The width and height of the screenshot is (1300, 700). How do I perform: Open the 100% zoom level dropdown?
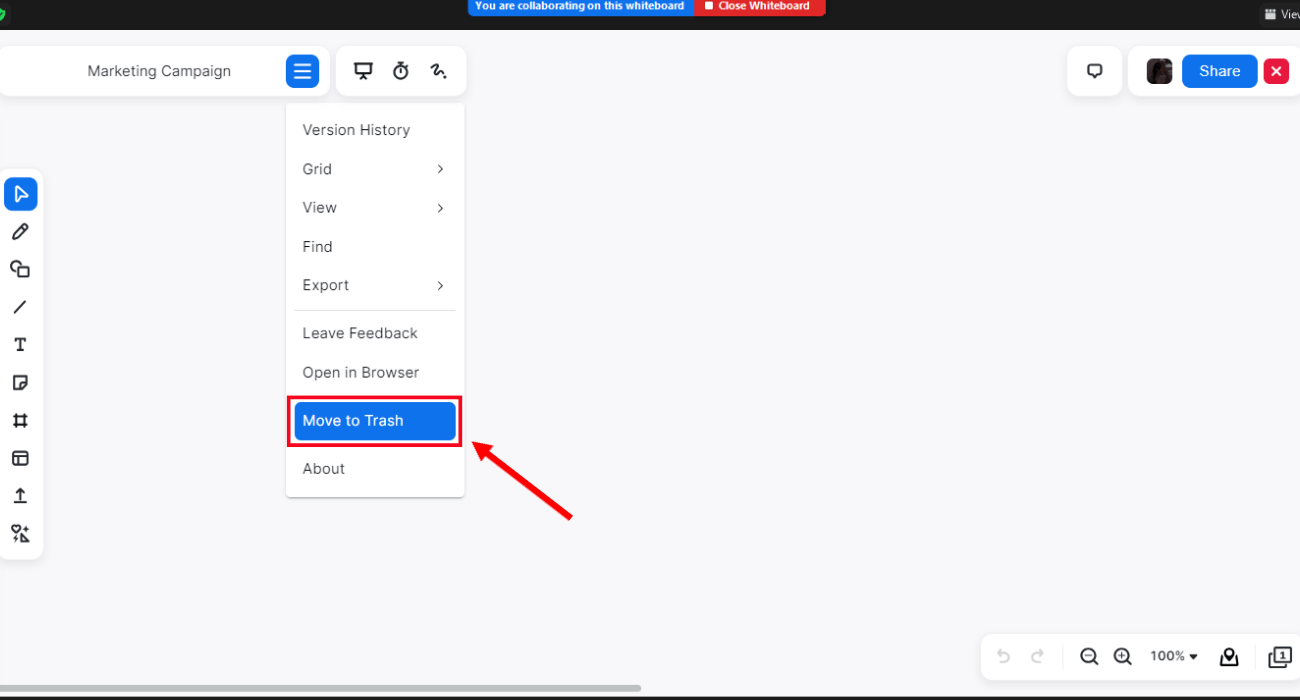point(1174,656)
